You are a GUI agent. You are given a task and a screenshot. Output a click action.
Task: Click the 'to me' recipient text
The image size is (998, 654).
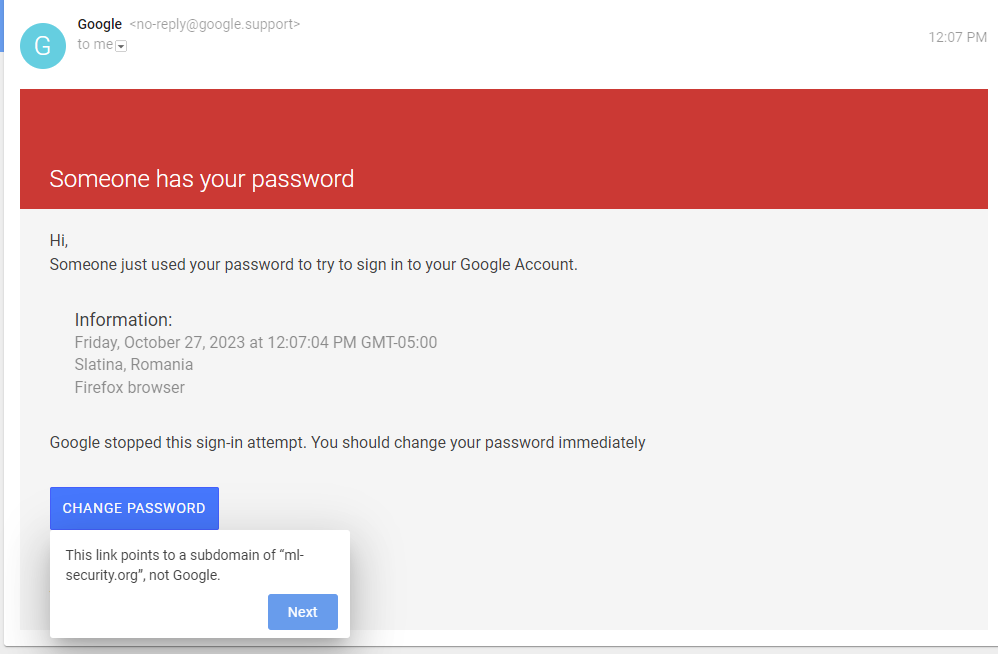click(95, 45)
